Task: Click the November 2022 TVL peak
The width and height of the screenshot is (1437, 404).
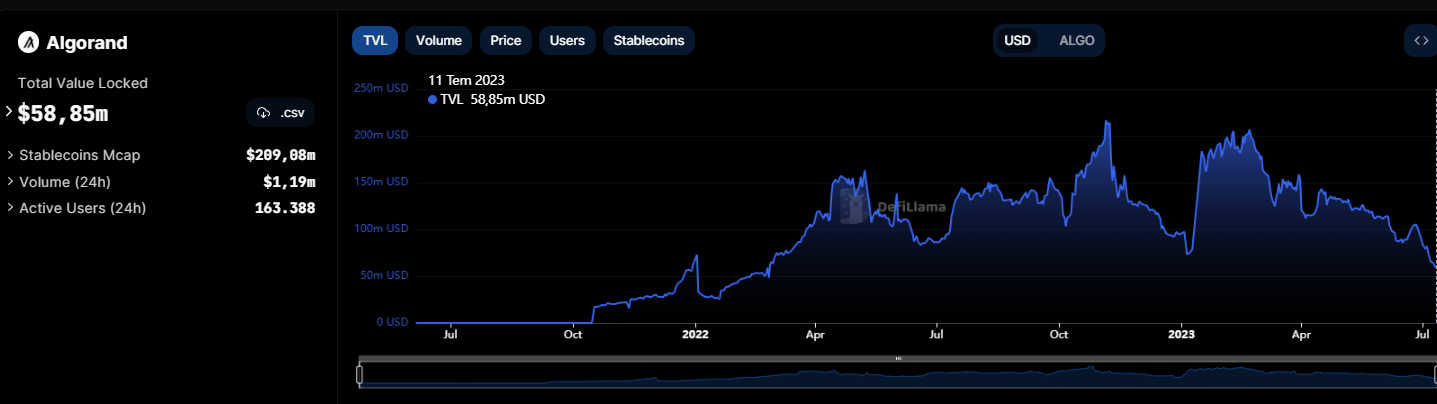Action: tap(1106, 123)
